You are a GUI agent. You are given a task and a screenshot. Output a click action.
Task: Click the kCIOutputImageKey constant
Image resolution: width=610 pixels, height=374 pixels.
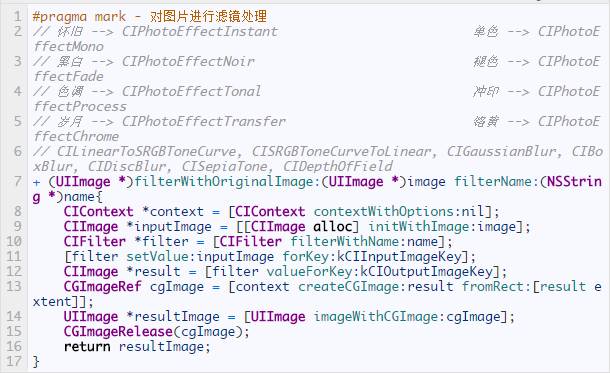[426, 272]
